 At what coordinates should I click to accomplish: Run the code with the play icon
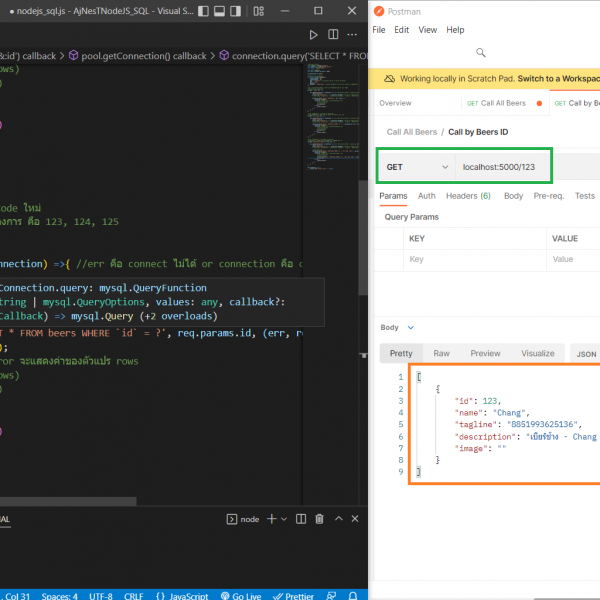tap(313, 35)
